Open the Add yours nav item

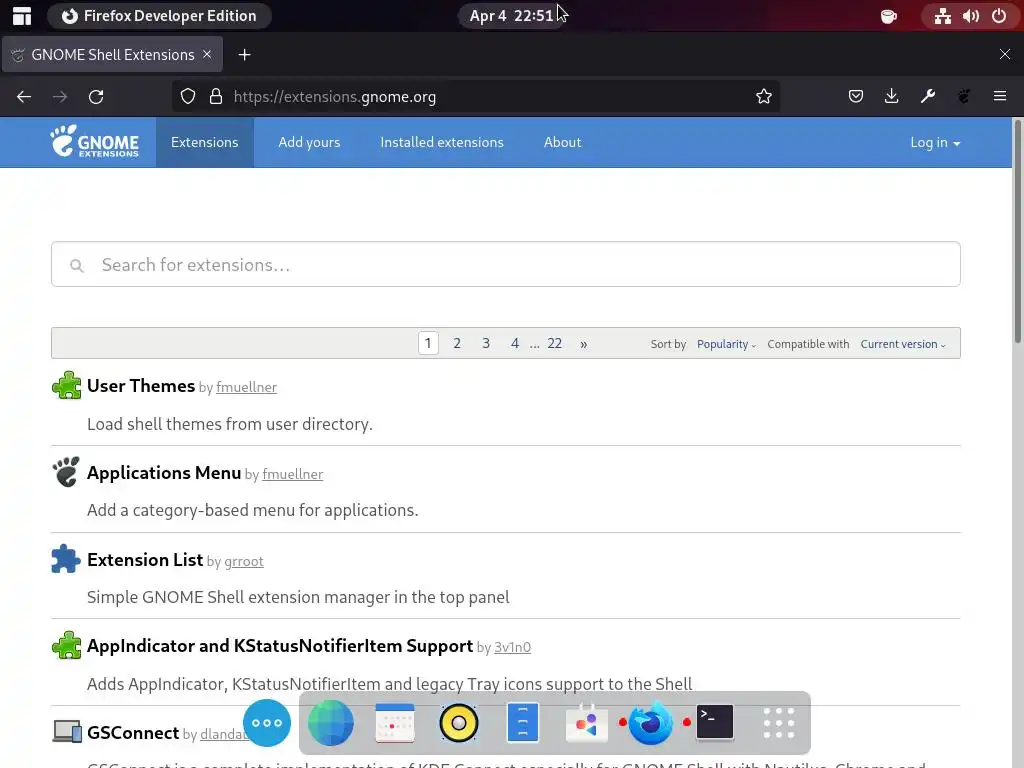[309, 142]
